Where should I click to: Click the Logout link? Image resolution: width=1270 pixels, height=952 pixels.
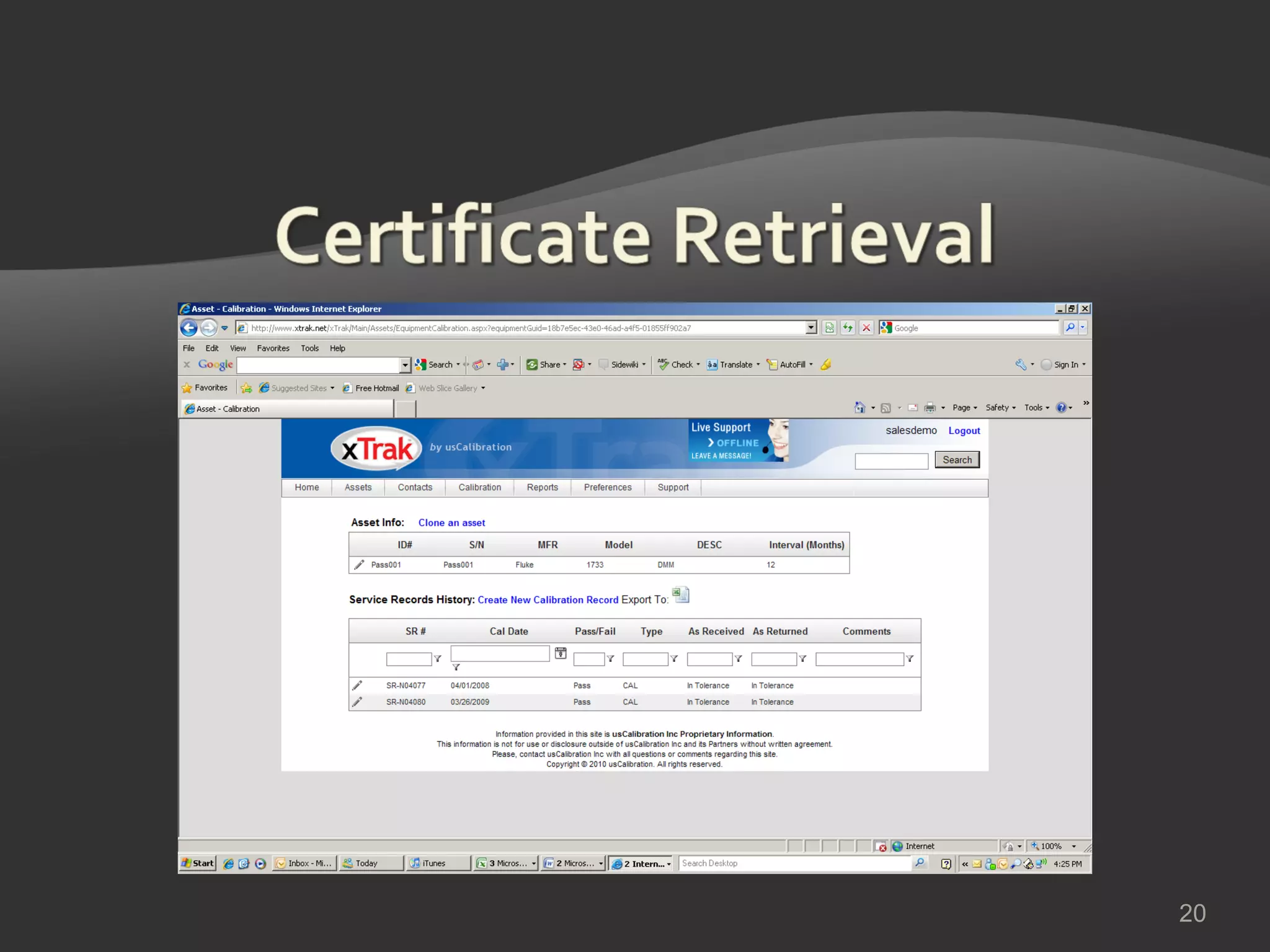(x=964, y=431)
